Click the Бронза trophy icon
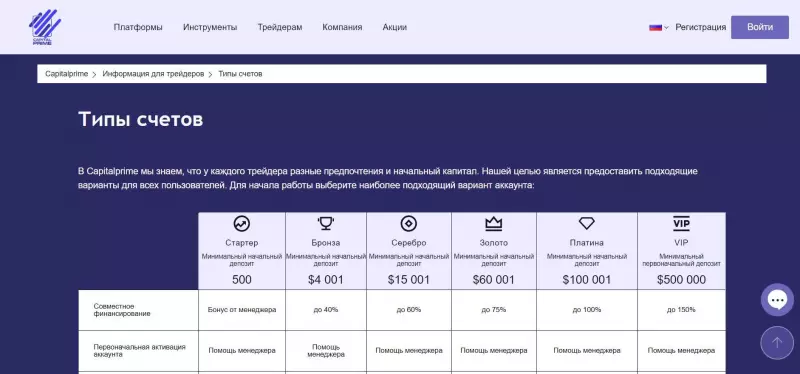This screenshot has width=800, height=374. point(326,223)
